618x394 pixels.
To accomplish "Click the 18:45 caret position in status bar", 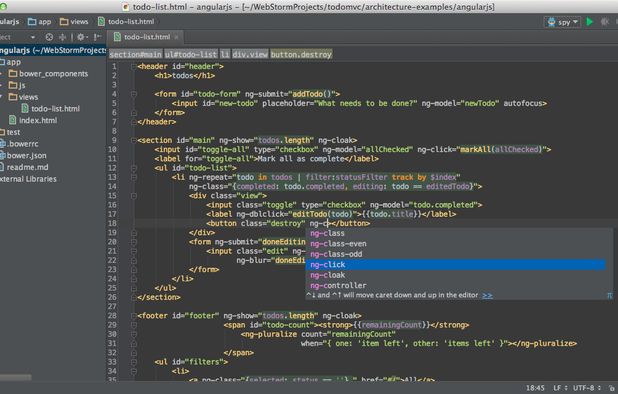I will 535,388.
